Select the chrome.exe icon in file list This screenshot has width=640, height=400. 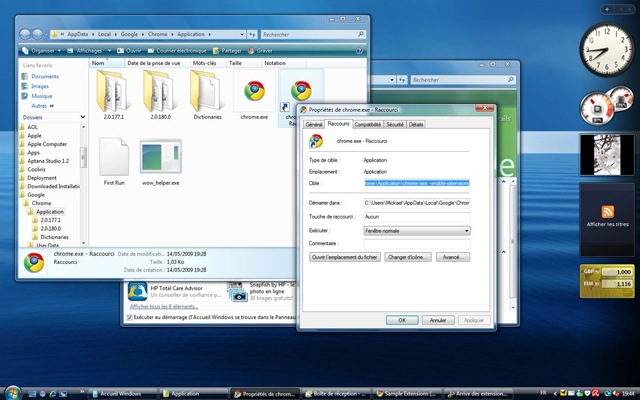pos(254,91)
